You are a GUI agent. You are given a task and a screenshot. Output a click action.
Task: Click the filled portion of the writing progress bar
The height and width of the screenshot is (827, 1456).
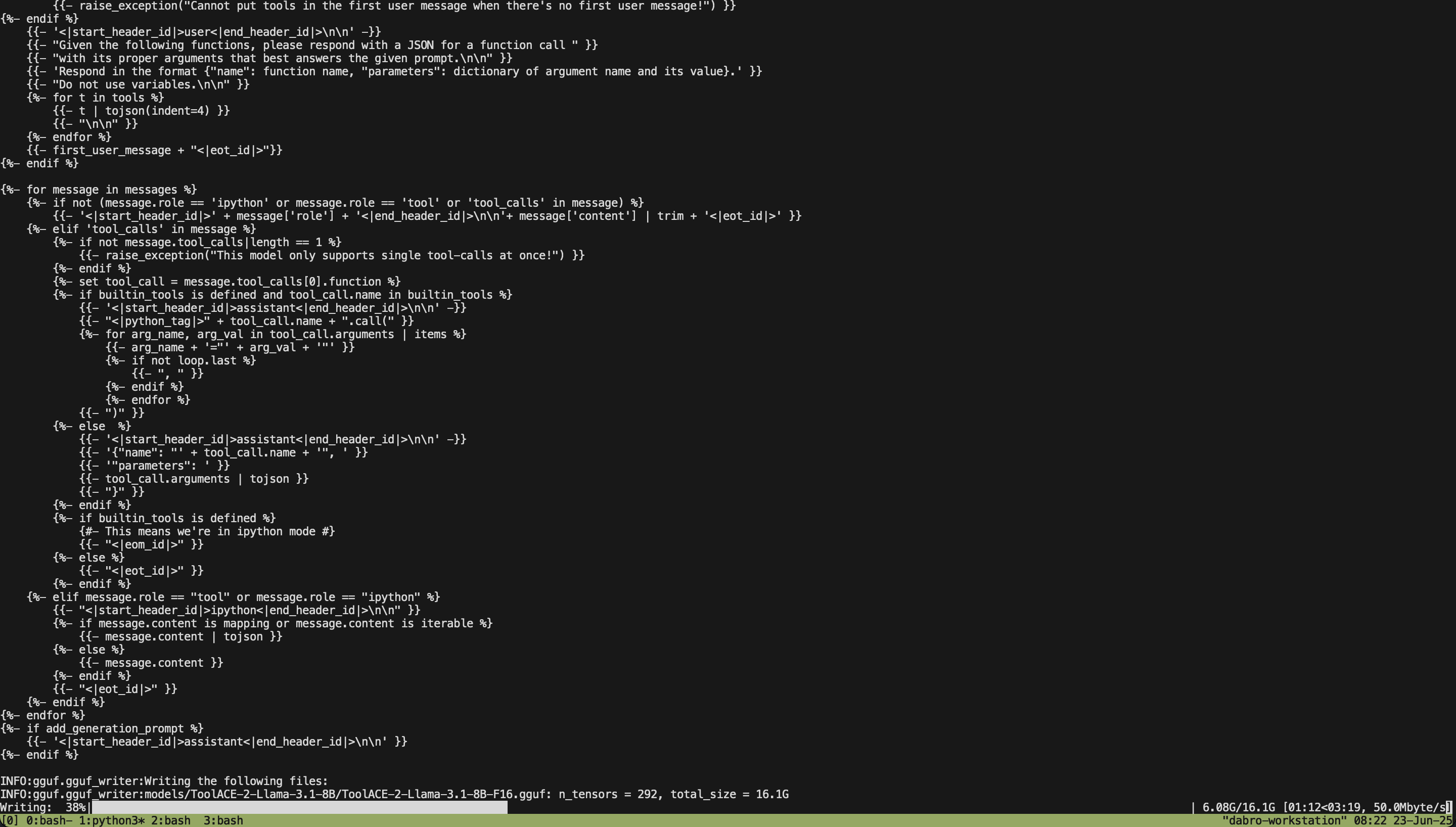pos(299,808)
